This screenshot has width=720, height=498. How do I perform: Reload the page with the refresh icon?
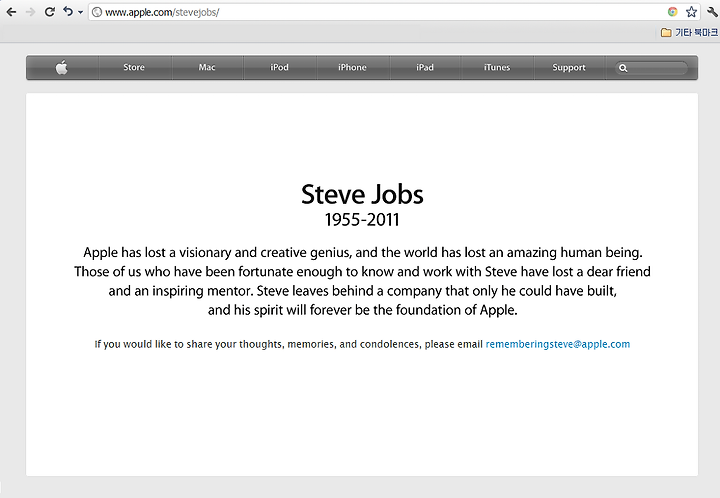click(x=50, y=12)
